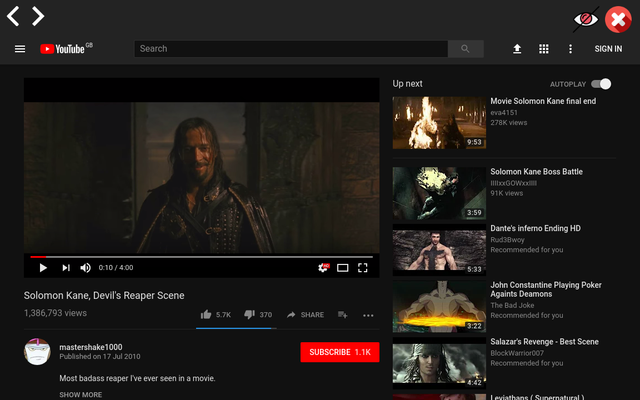Viewport: 640px width, 400px height.
Task: Open the three-dot settings menu in header
Action: click(571, 49)
